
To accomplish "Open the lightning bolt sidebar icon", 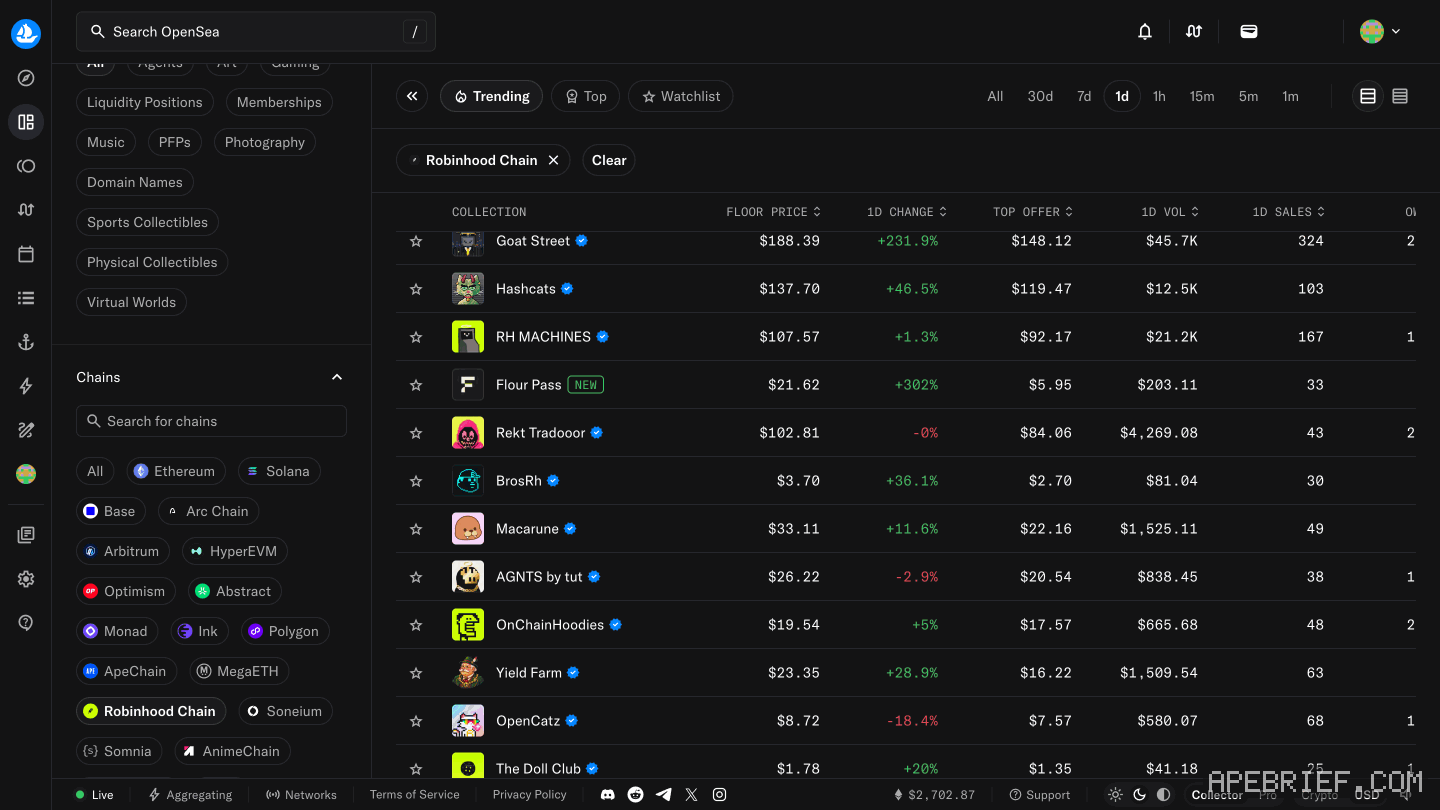I will pyautogui.click(x=26, y=386).
